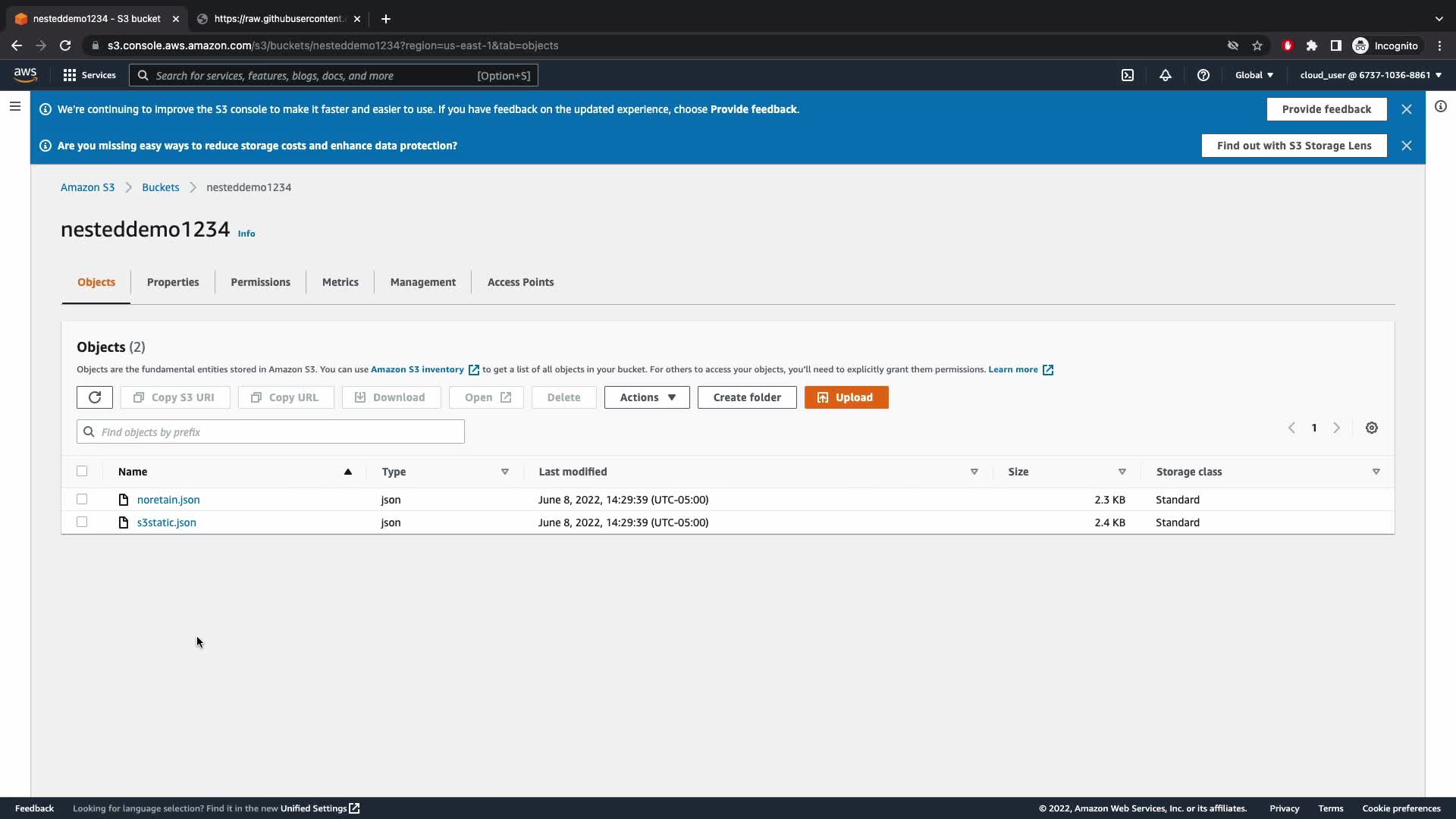Expand the left hamburger navigation menu
Image resolution: width=1456 pixels, height=819 pixels.
click(14, 107)
